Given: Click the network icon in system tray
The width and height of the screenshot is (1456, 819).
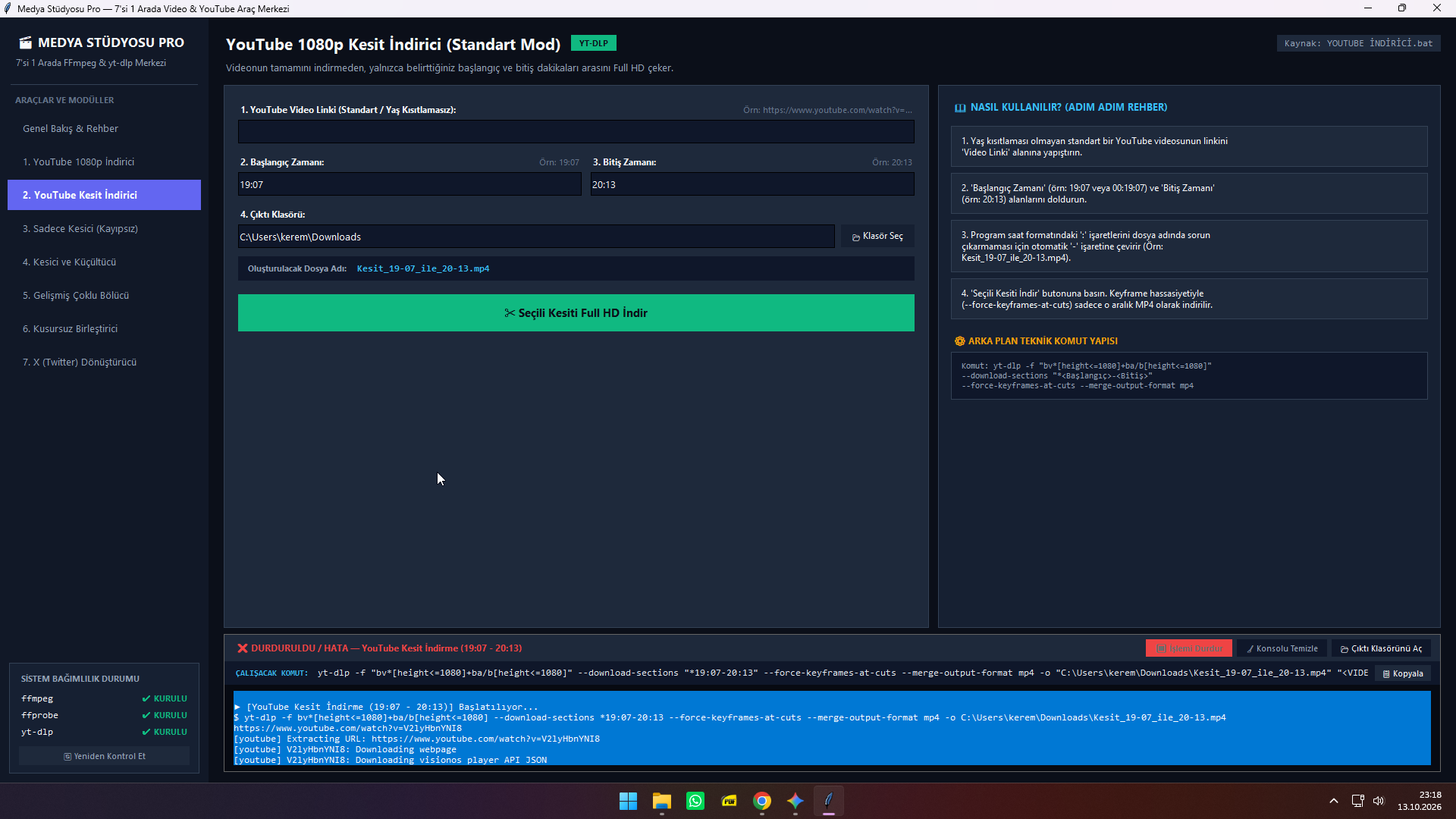Looking at the screenshot, I should (1358, 801).
